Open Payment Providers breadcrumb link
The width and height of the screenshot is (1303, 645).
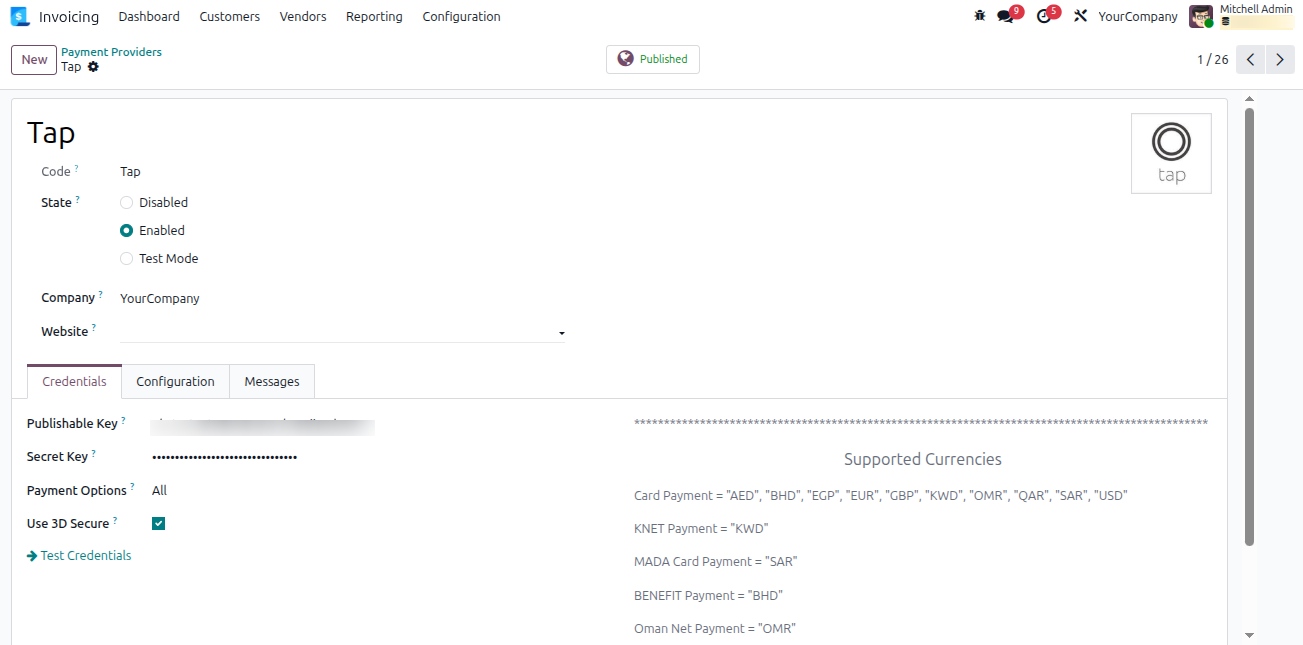(x=111, y=51)
